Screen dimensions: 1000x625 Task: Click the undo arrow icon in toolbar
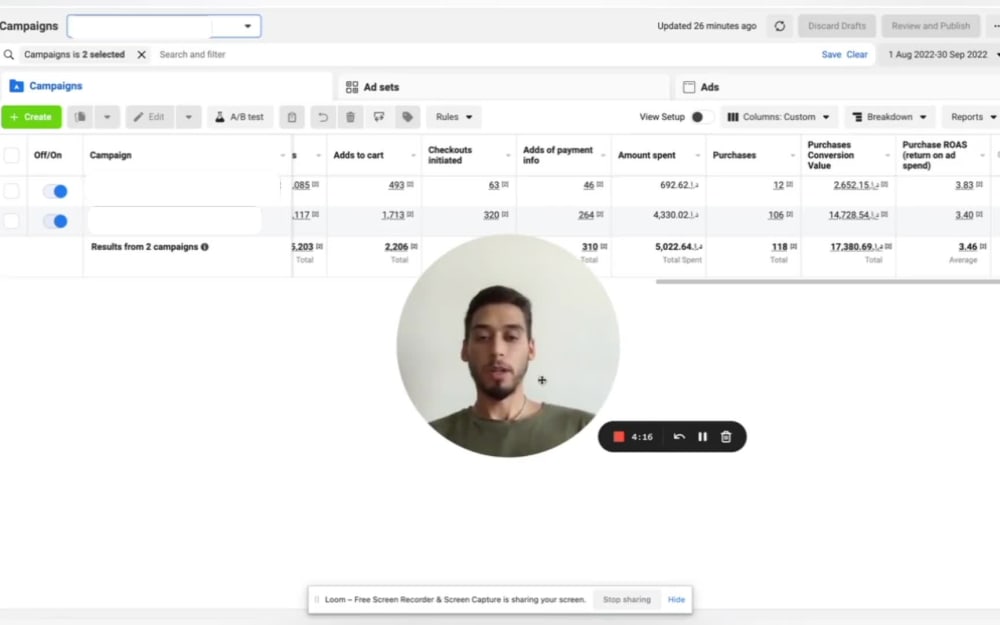click(323, 117)
